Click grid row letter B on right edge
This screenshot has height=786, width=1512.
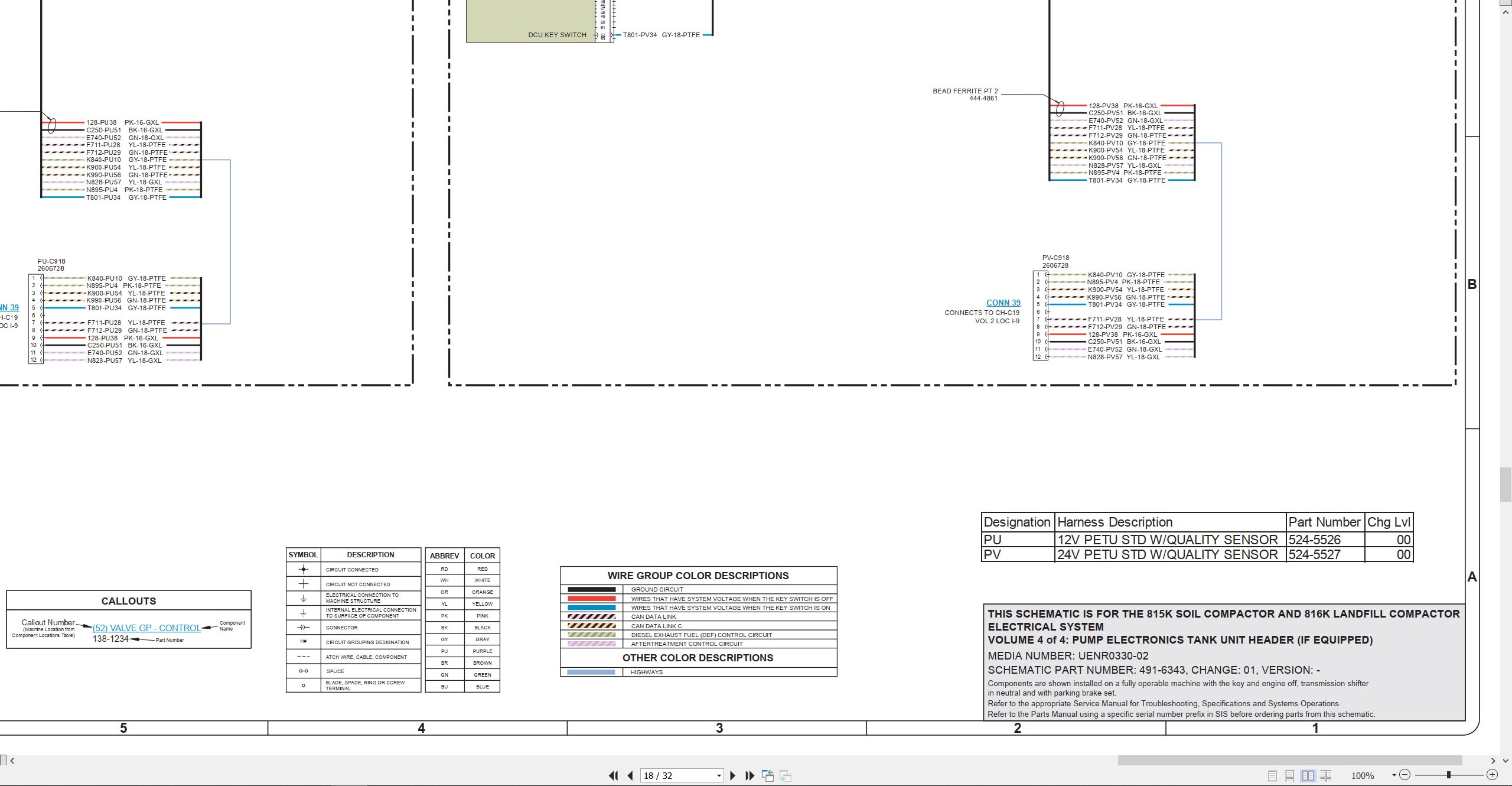1472,284
